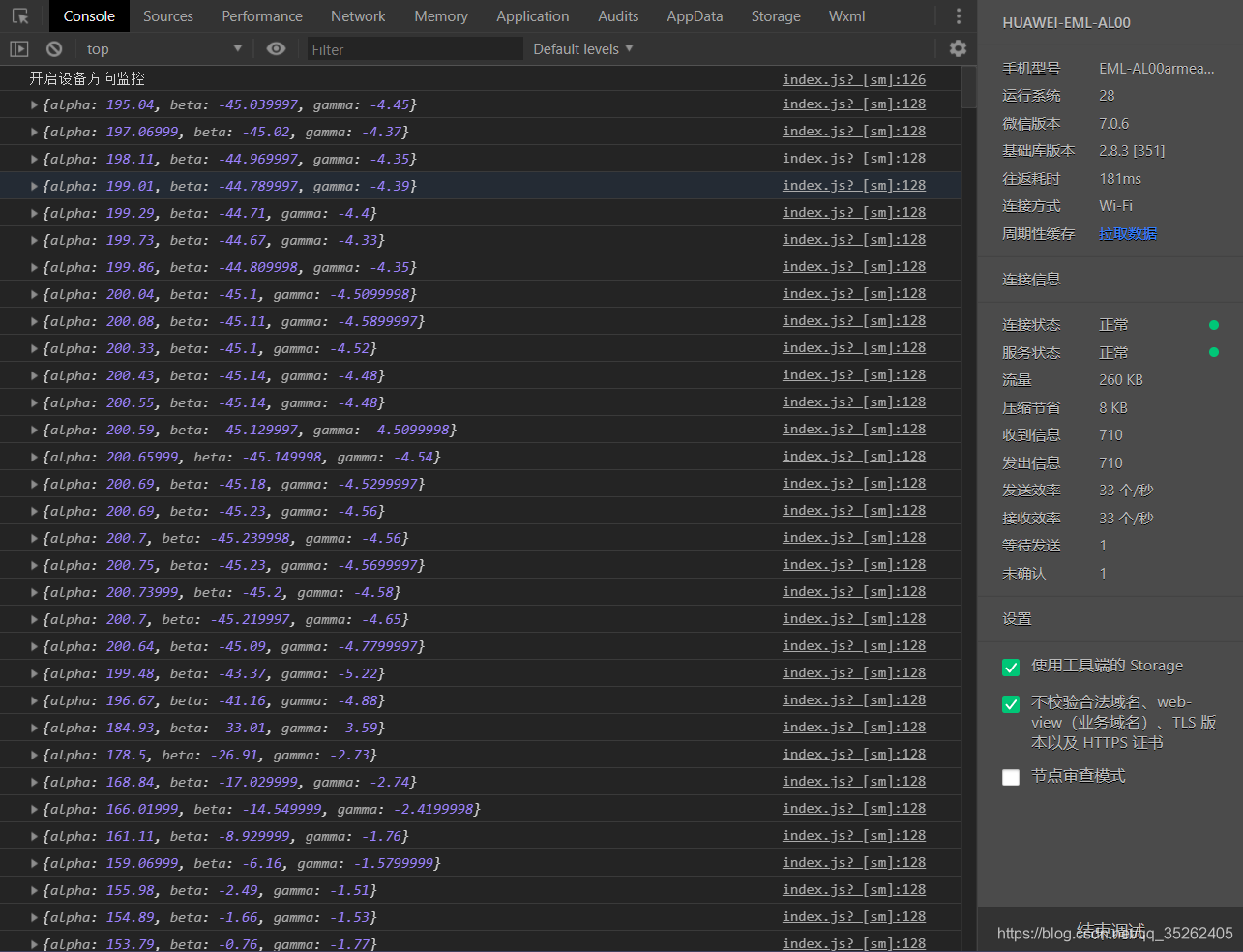Select the 开启设备方向监控 log message

87,78
